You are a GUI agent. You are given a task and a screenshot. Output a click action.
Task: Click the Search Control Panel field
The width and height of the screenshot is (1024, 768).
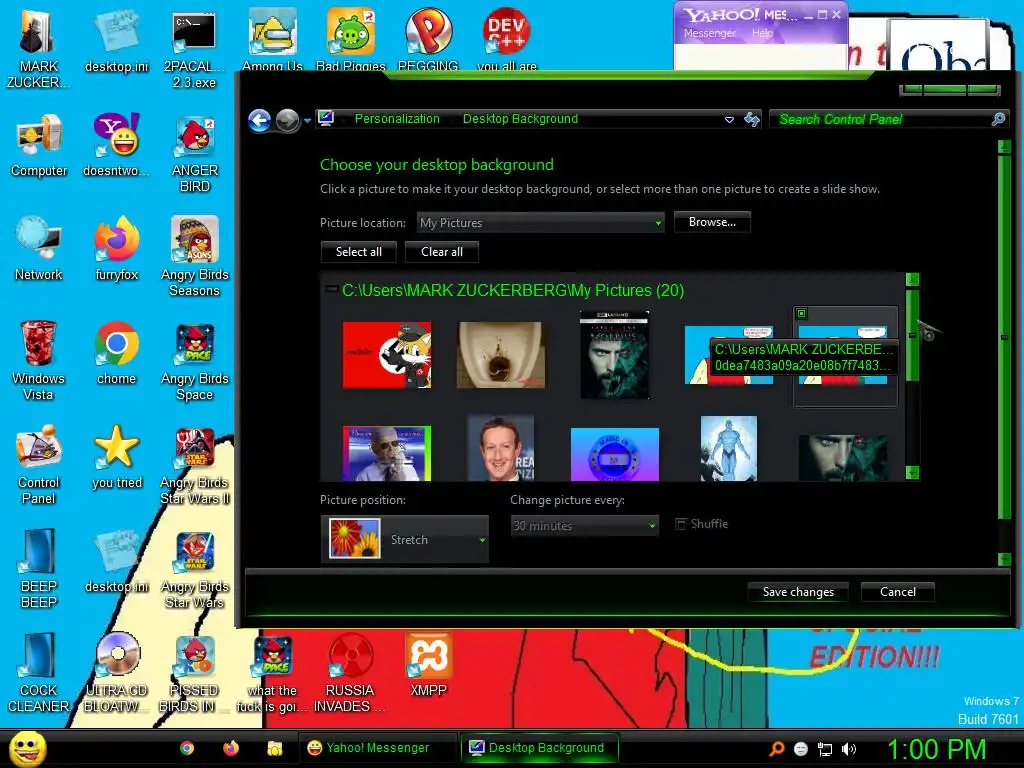click(888, 120)
